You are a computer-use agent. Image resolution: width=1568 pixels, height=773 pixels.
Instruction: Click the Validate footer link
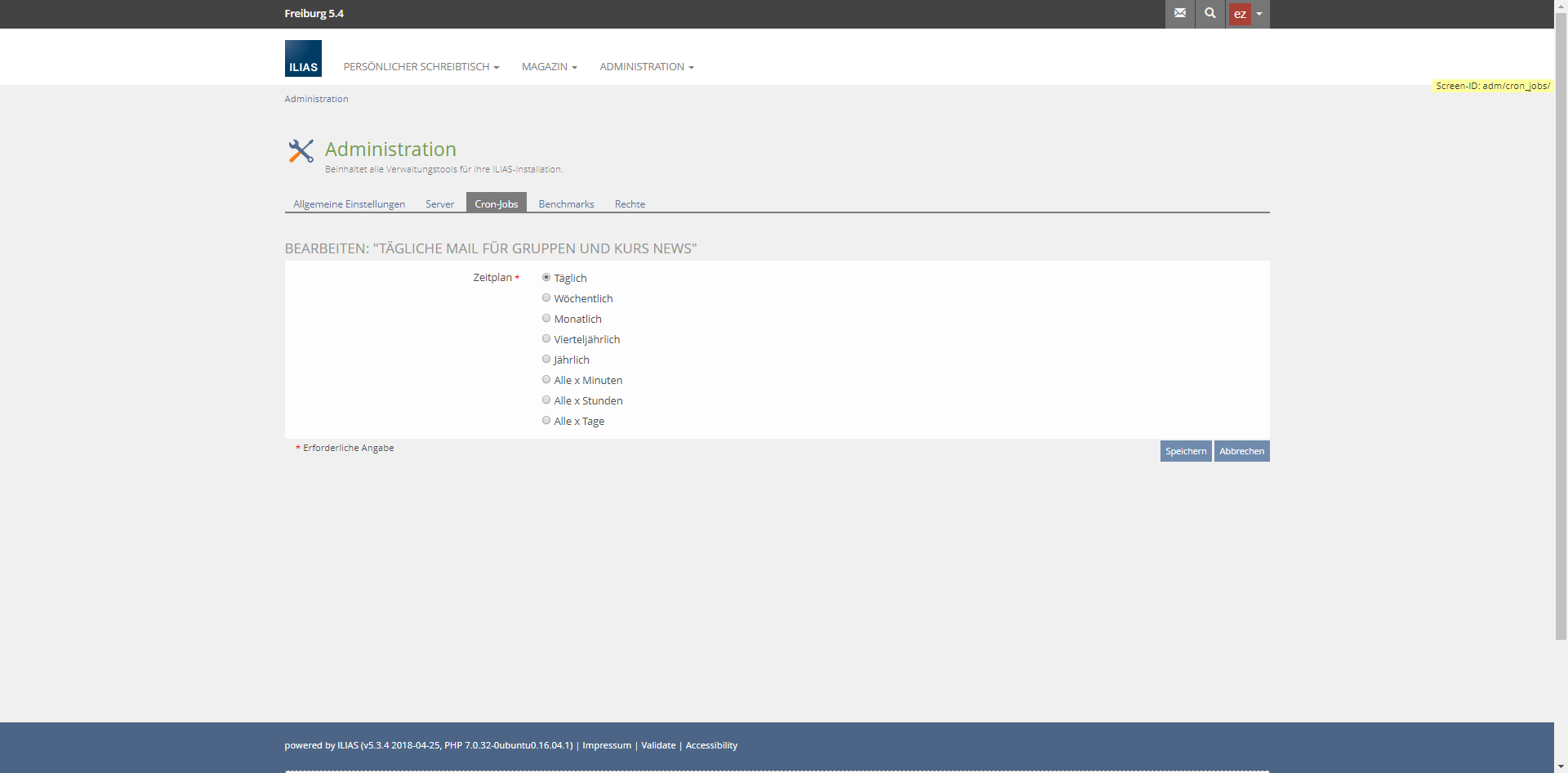658,745
